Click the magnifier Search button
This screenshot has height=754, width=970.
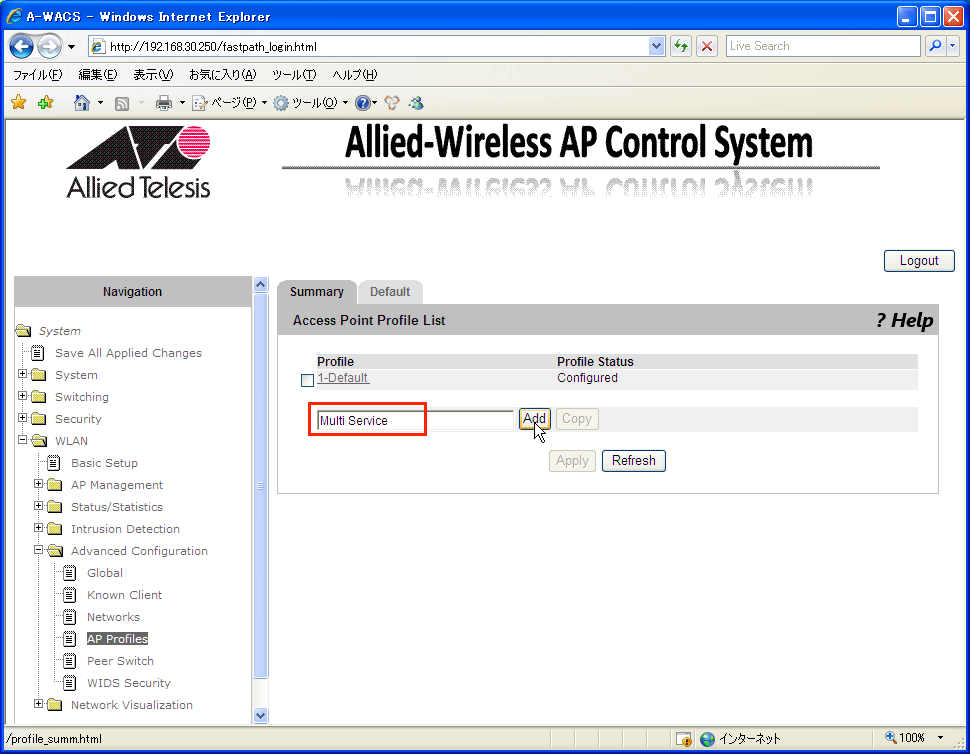(x=935, y=46)
